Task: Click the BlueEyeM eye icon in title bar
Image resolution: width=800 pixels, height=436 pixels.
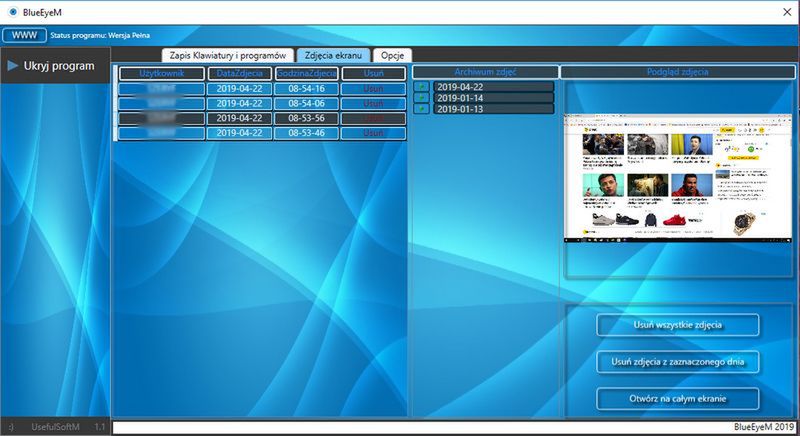Action: (13, 12)
